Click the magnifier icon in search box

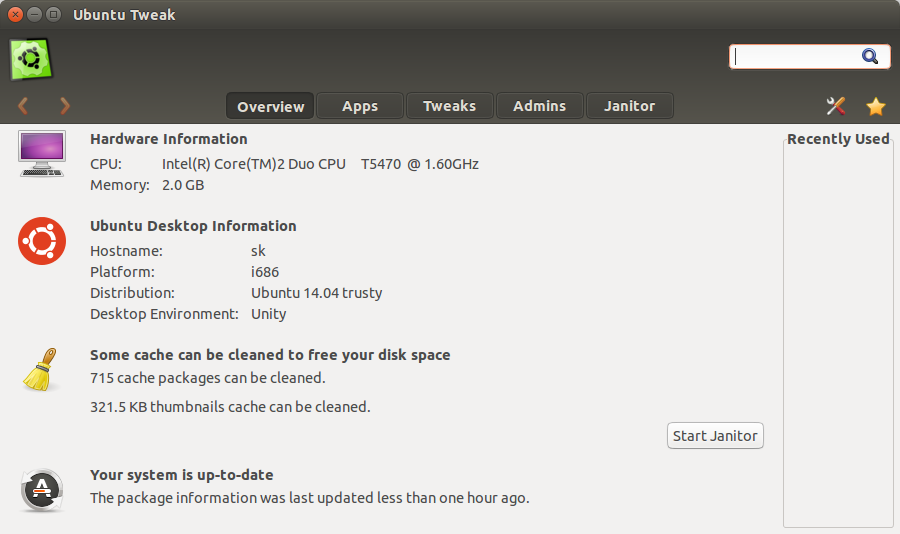pos(870,56)
